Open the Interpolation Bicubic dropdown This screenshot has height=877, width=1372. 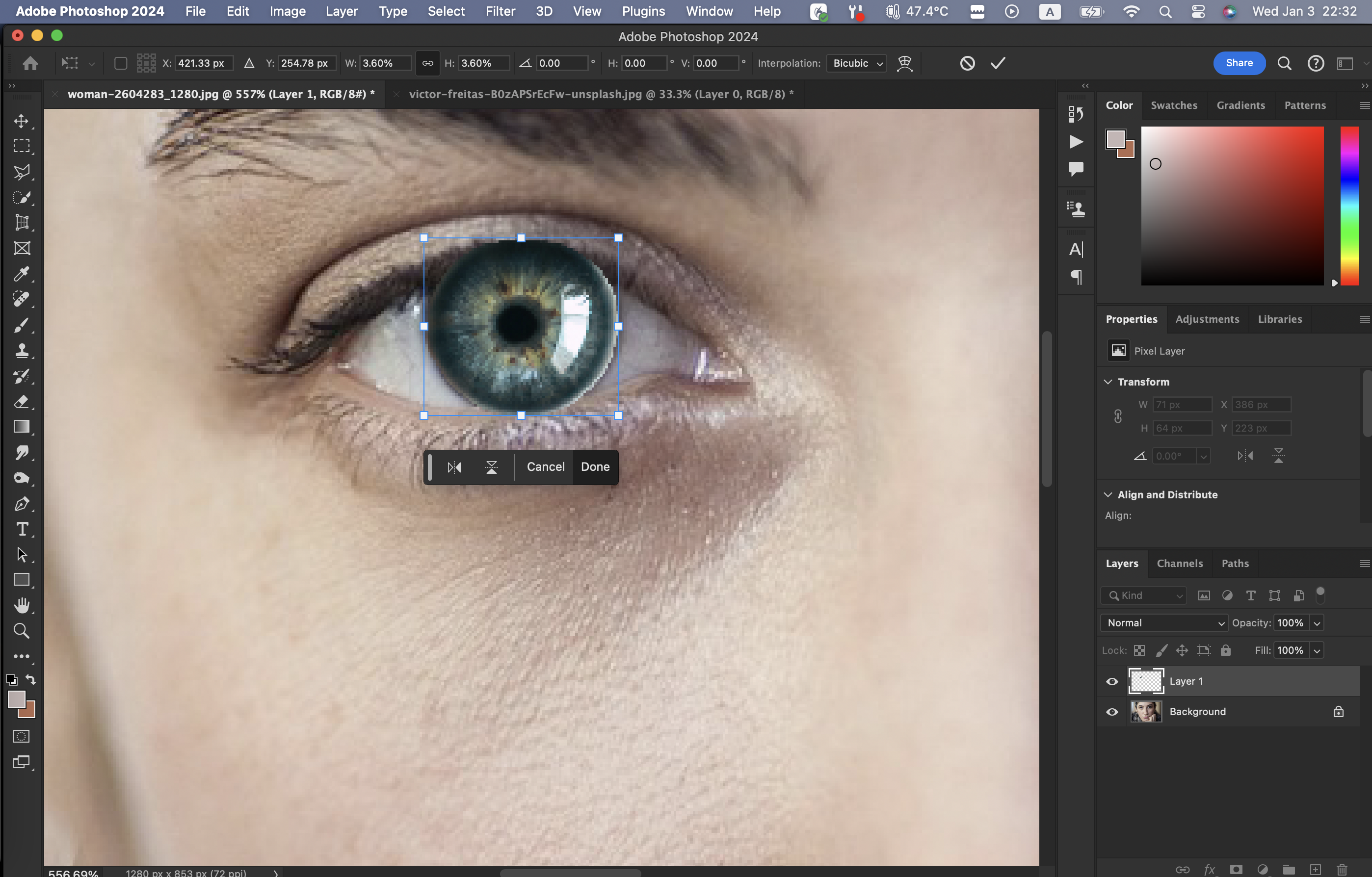857,63
